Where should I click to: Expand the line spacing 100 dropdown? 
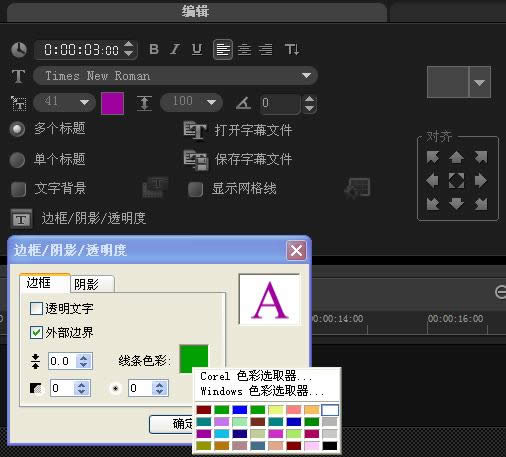click(191, 102)
